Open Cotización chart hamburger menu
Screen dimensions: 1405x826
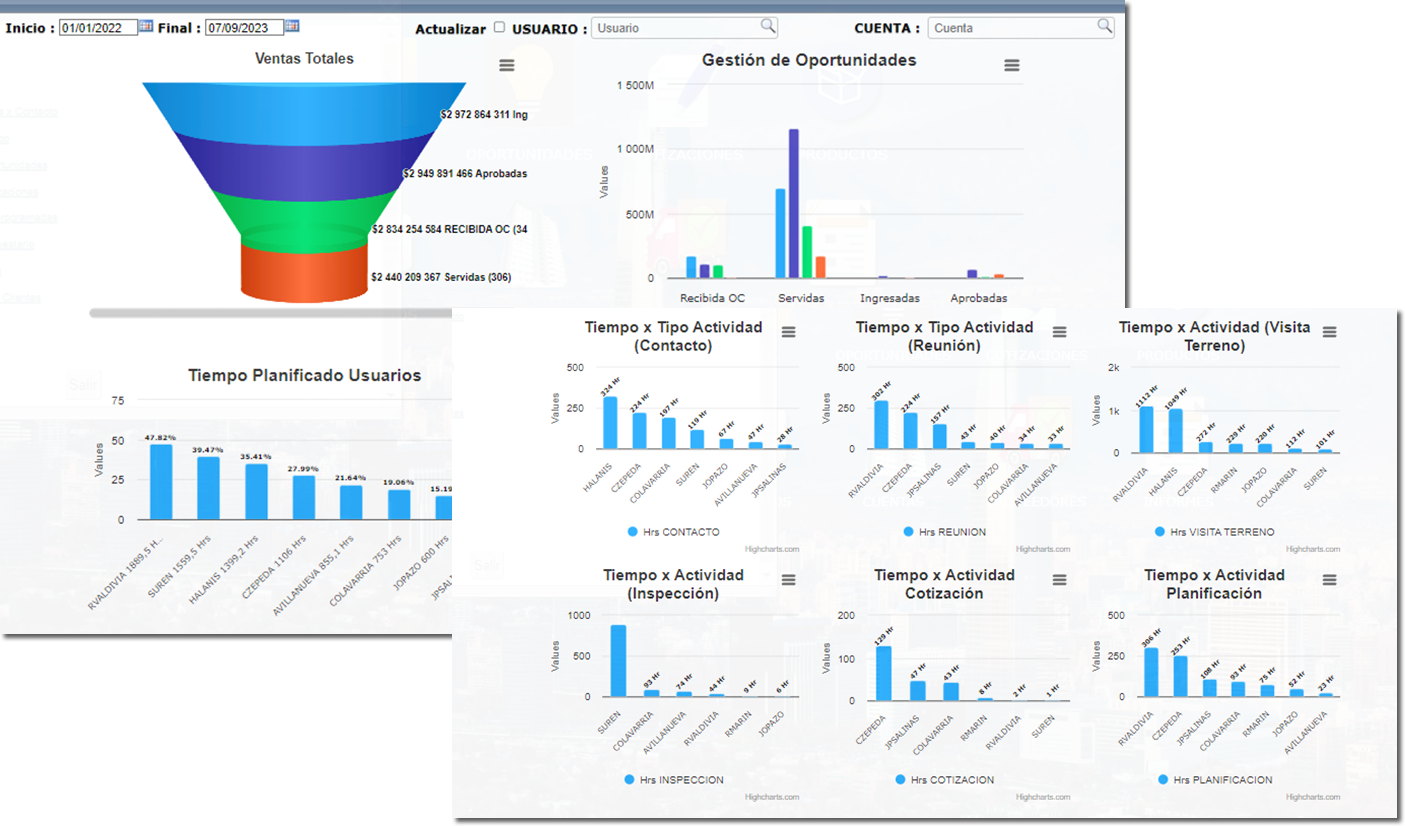click(x=1060, y=580)
